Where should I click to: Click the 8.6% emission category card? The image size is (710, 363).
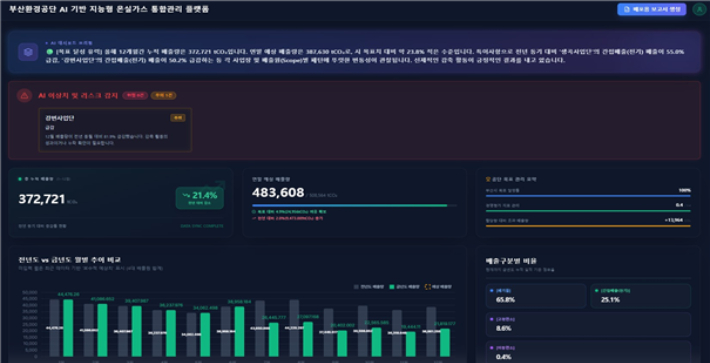click(x=588, y=325)
